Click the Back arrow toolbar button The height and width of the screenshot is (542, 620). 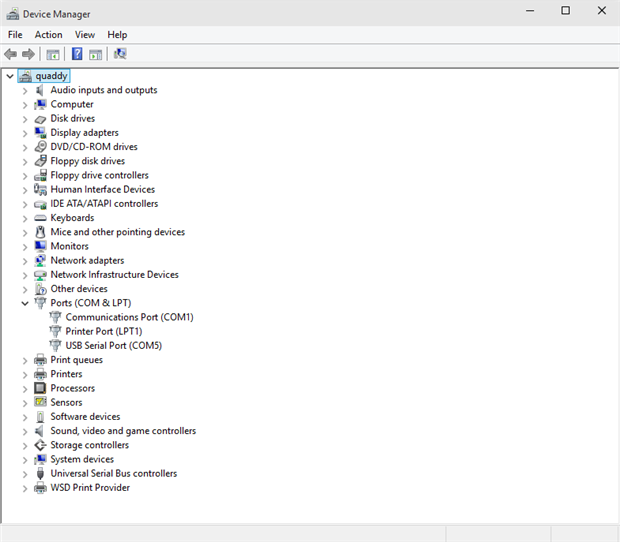click(11, 54)
